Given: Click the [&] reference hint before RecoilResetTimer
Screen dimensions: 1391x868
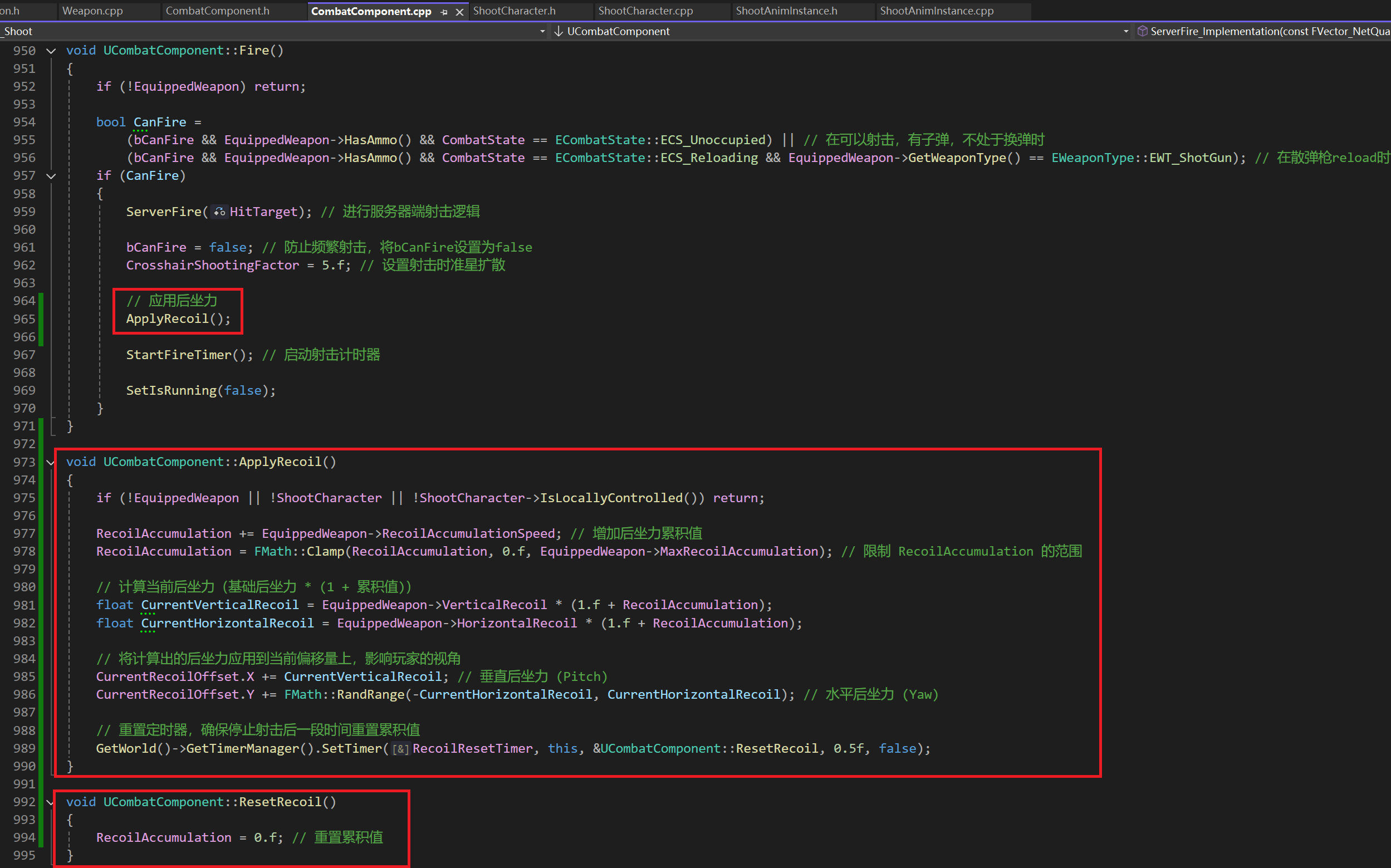Looking at the screenshot, I should click(400, 749).
